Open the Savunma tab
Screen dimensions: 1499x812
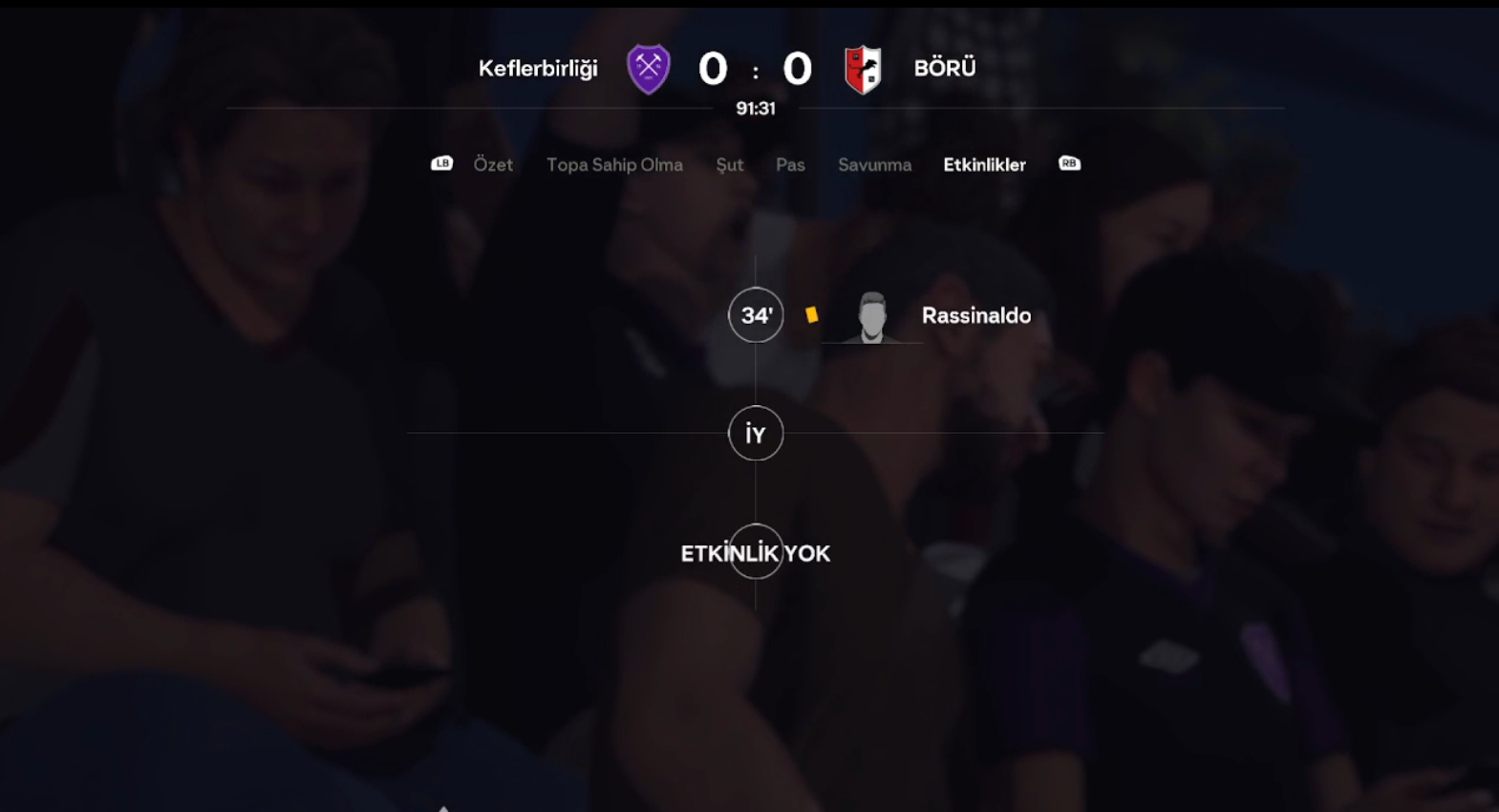point(874,164)
